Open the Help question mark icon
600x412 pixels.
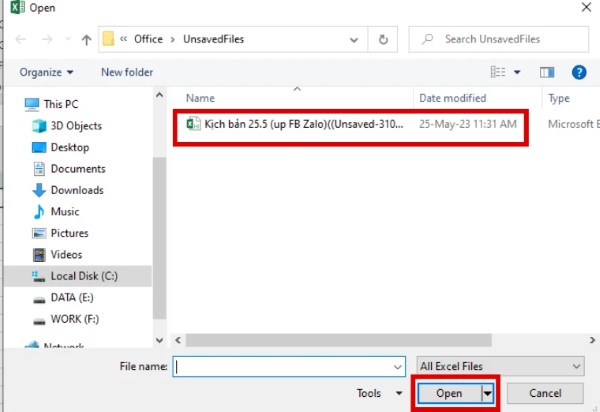click(x=578, y=72)
